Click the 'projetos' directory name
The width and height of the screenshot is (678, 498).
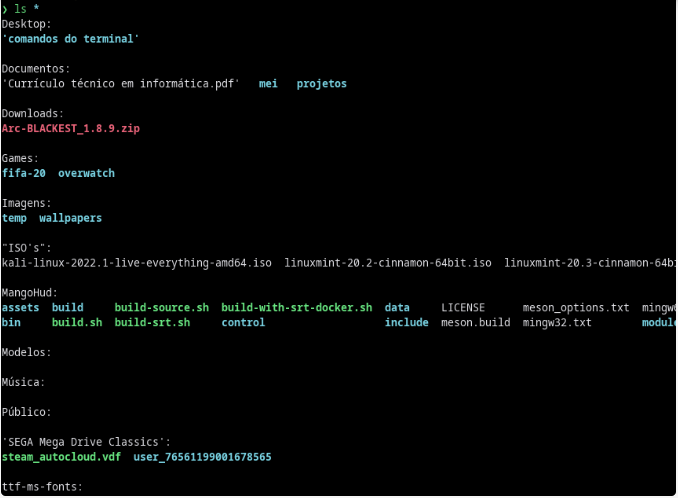[x=321, y=84]
